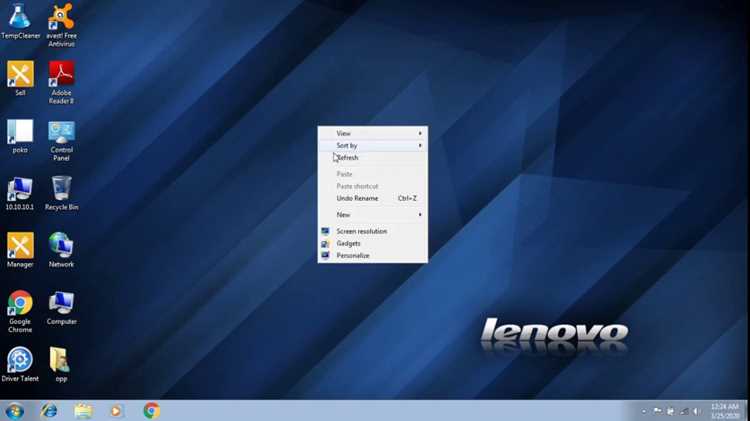Show hidden tray icons arrow
Viewport: 750px width, 421px height.
tap(644, 411)
